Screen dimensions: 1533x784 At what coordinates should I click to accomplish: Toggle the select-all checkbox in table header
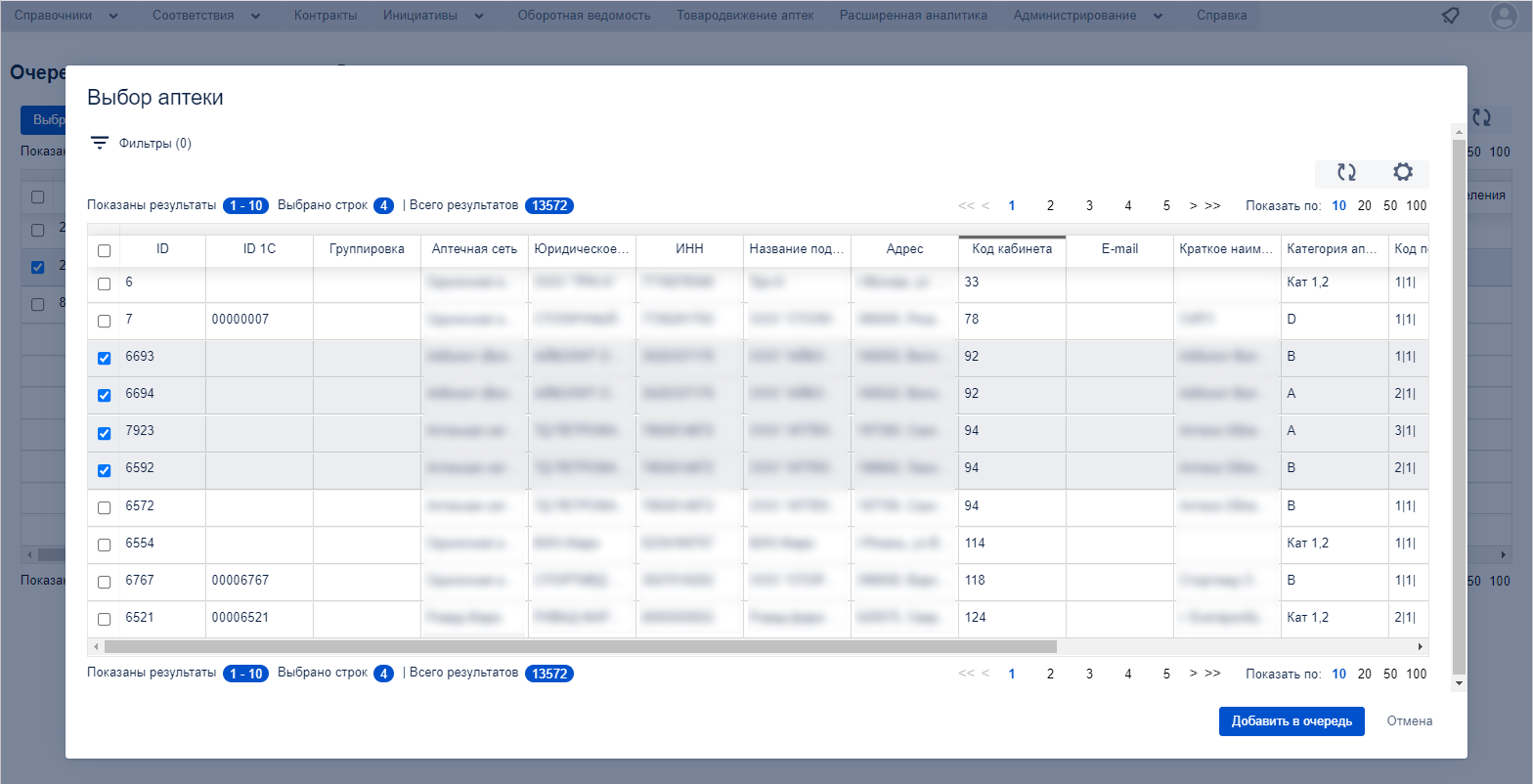105,250
